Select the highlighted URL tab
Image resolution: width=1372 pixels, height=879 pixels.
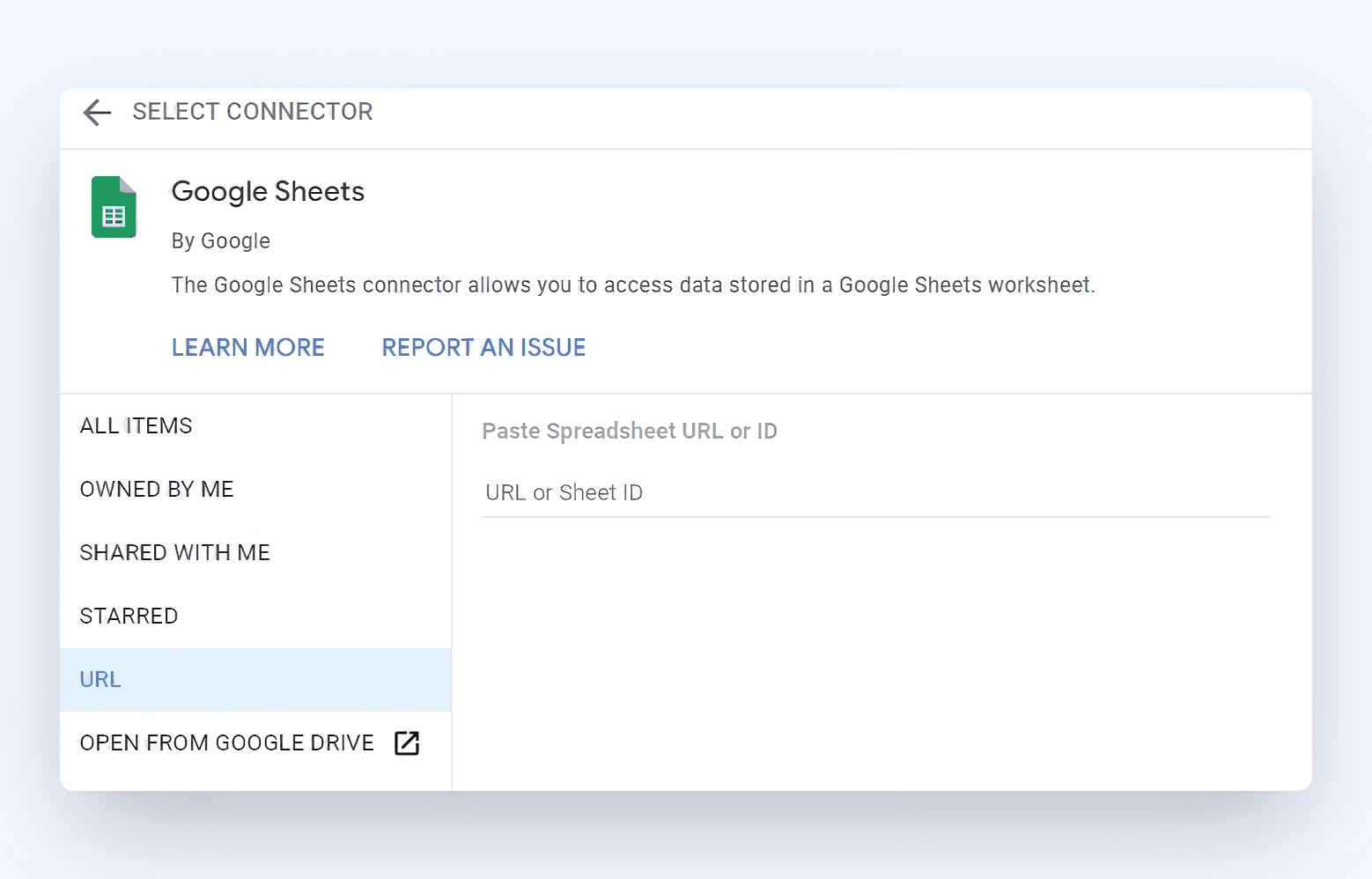(101, 680)
